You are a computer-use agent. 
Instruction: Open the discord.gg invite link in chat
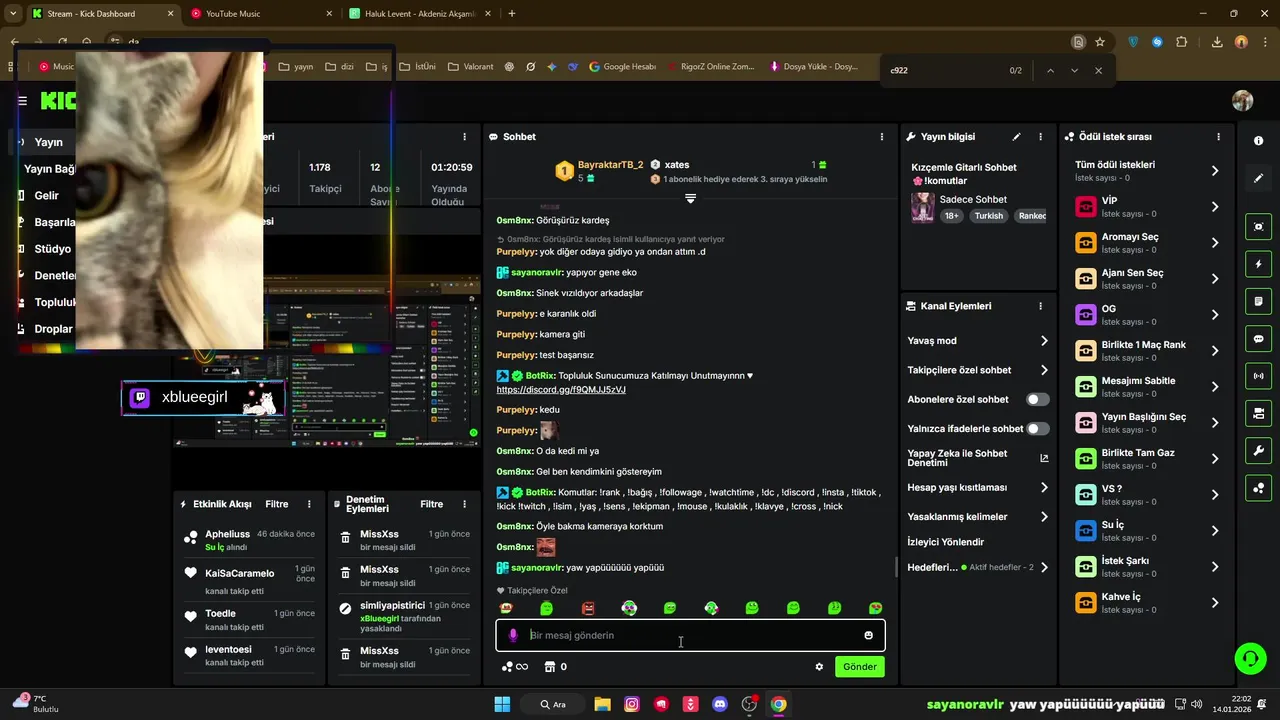click(561, 389)
